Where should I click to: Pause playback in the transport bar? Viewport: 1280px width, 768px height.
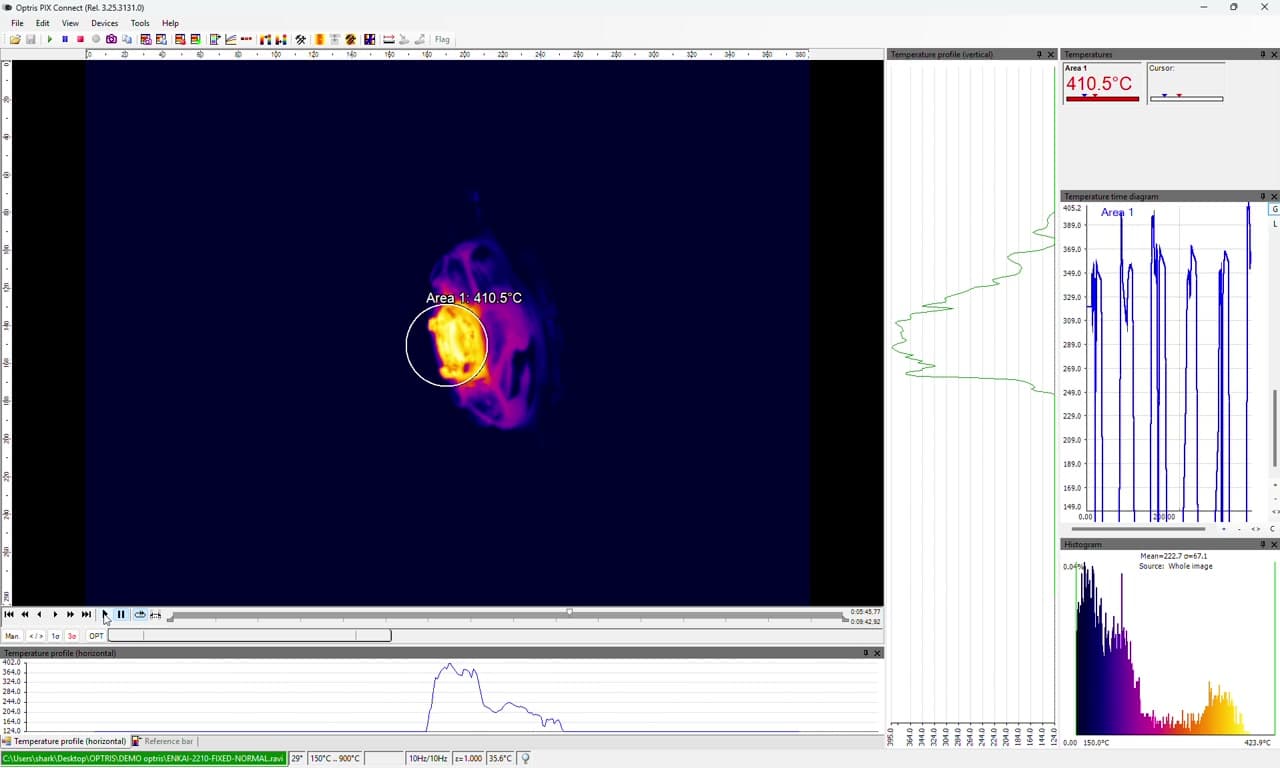[x=121, y=615]
